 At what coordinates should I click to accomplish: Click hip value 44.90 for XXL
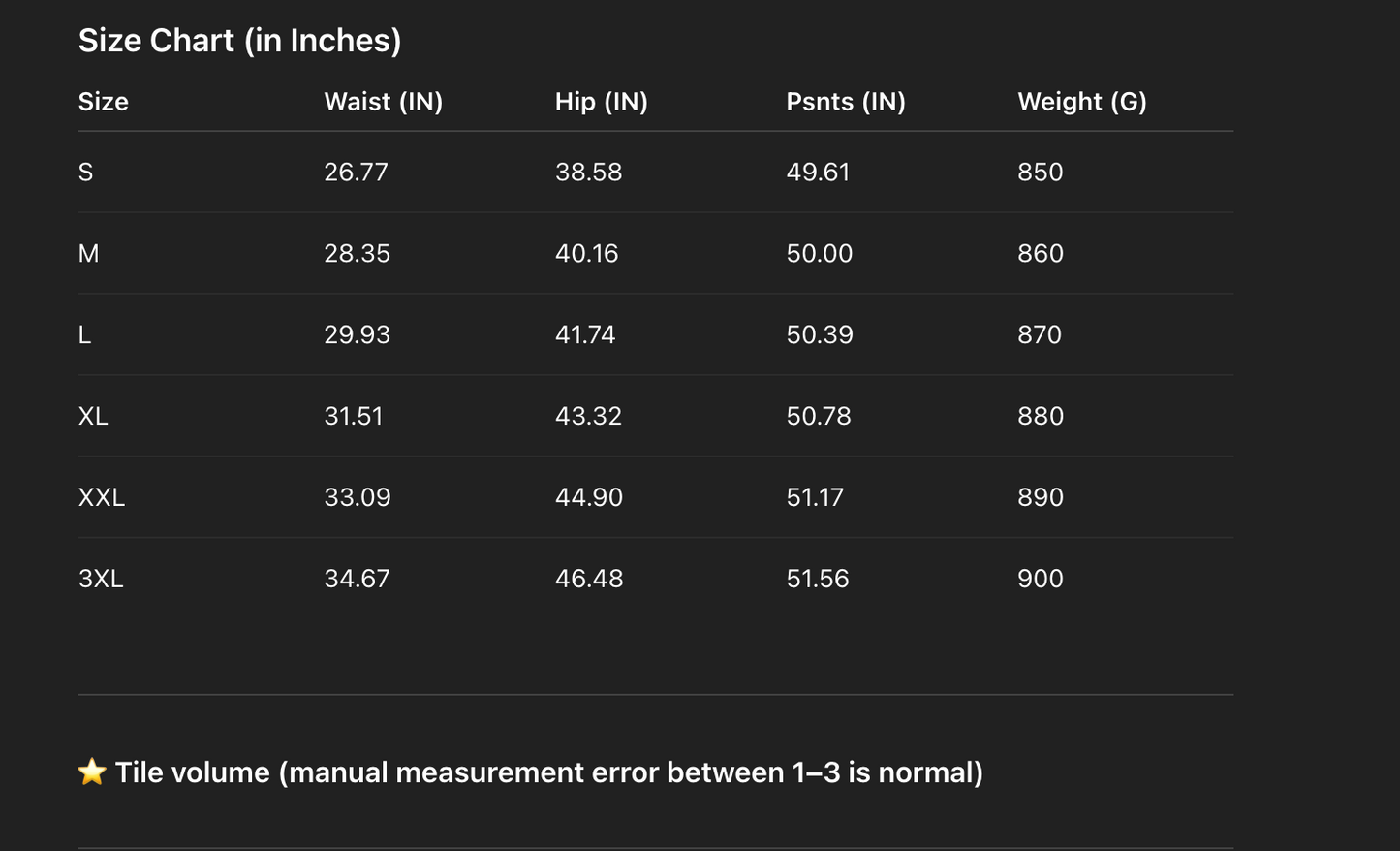(588, 498)
